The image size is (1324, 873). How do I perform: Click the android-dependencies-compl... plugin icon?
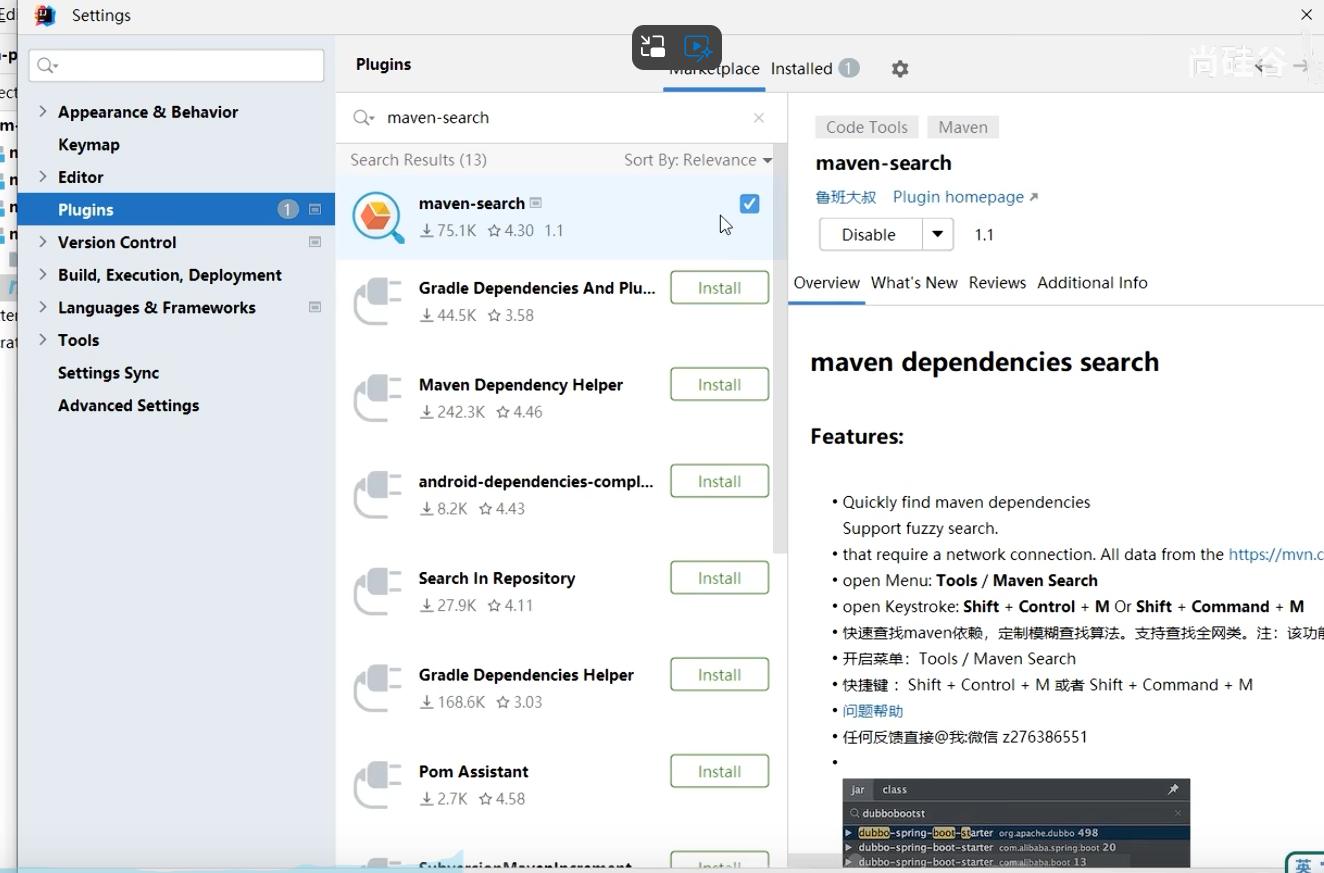tap(378, 495)
